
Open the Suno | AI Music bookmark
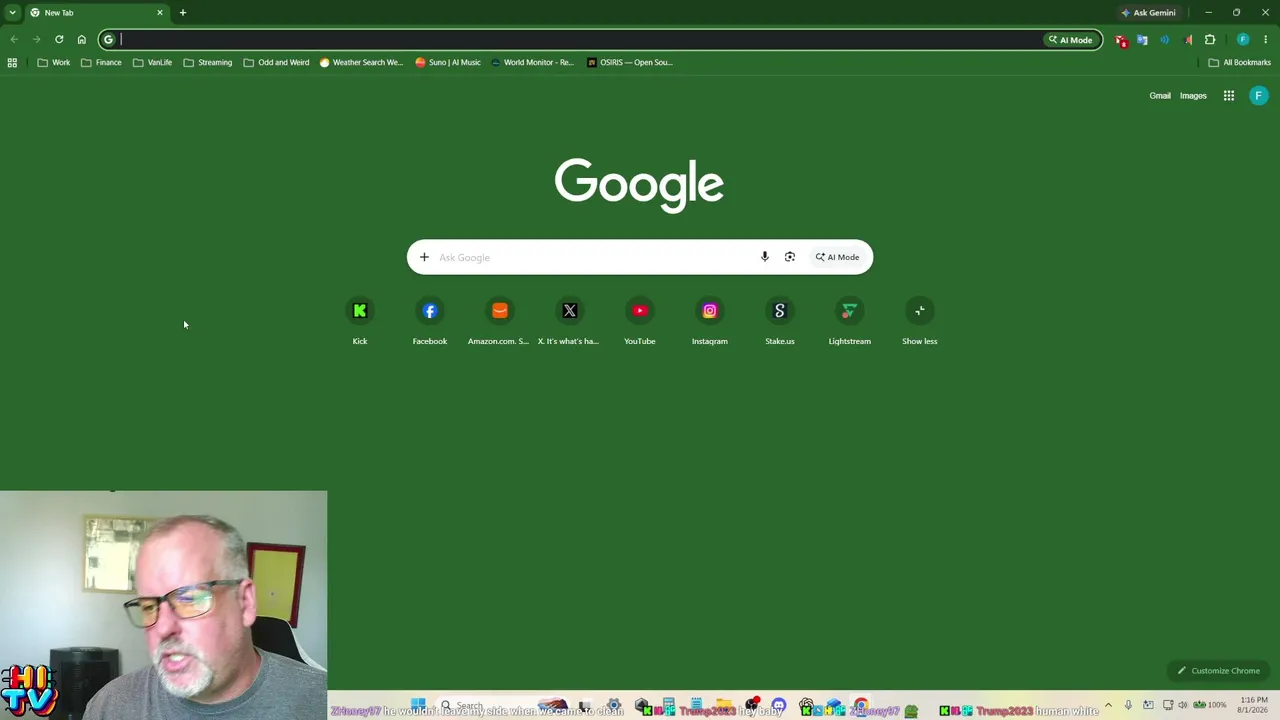point(448,62)
